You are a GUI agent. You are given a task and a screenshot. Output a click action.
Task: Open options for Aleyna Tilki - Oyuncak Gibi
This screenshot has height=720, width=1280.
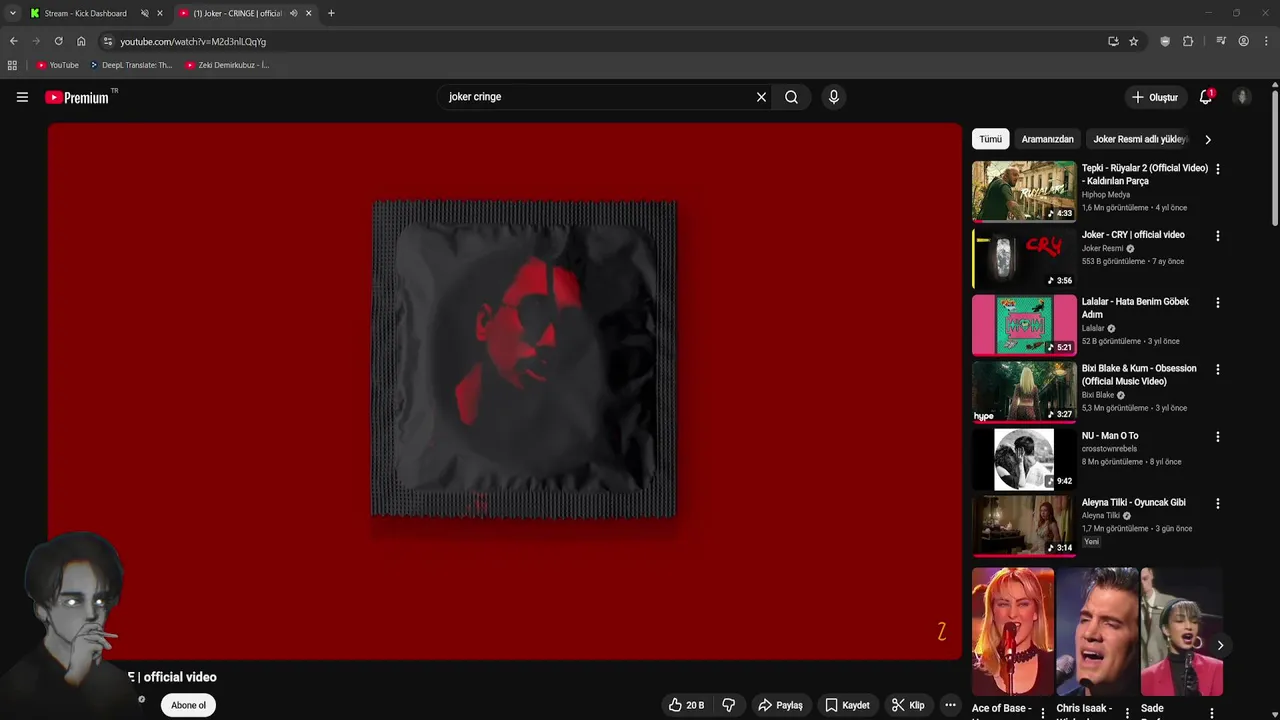1217,503
